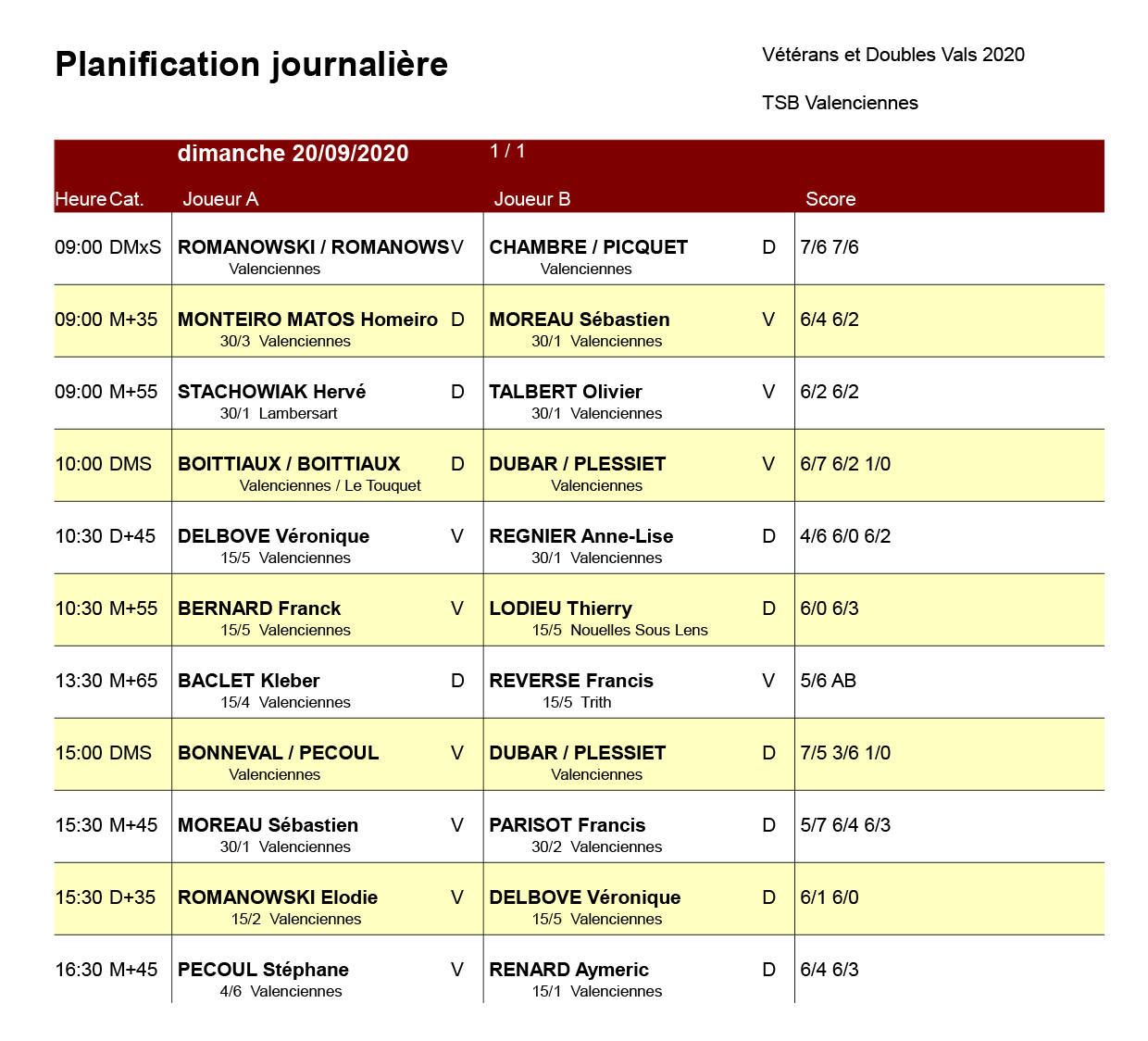Click the Joueur A column header
Screen dimensions: 1148x1041
pyautogui.click(x=220, y=199)
